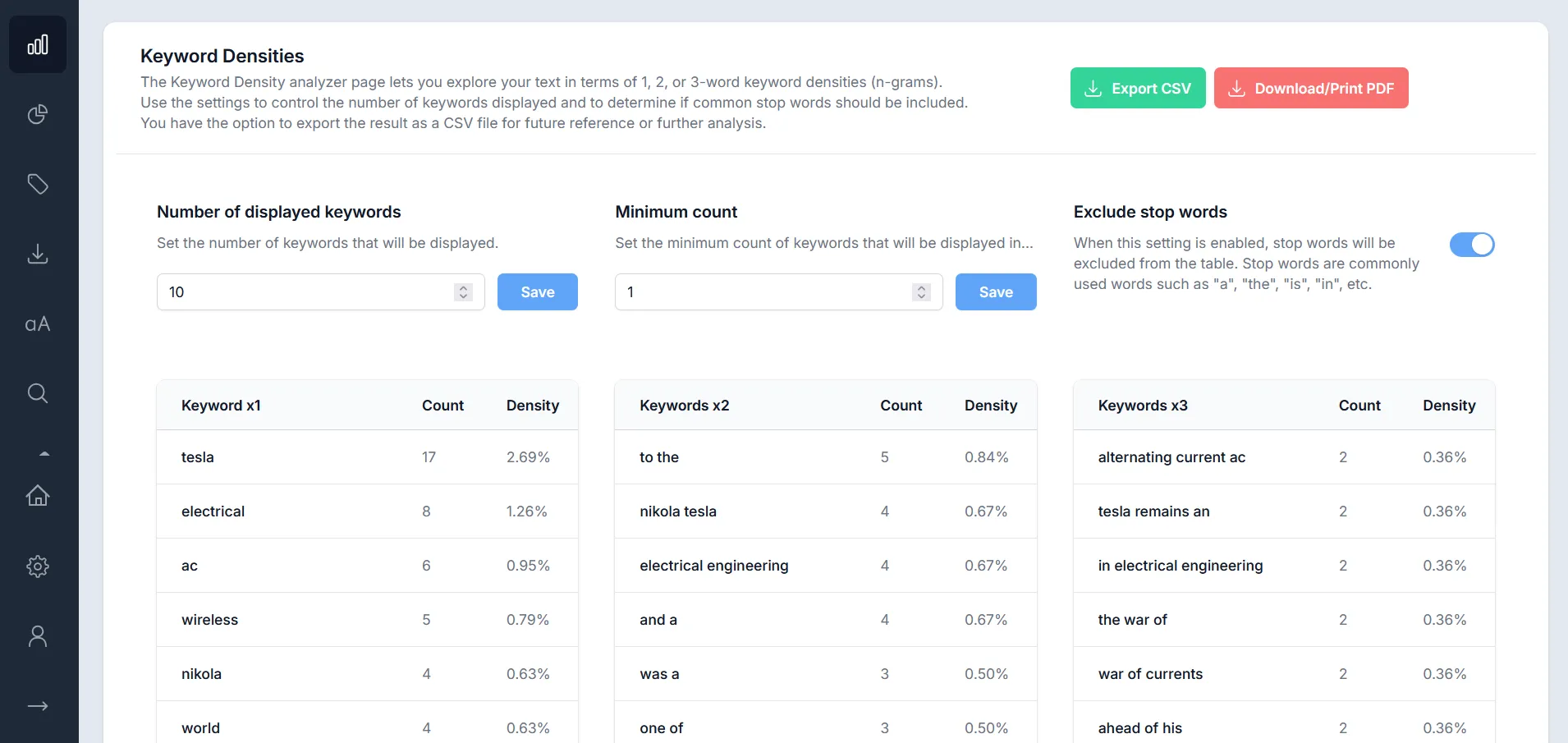
Task: Expand sidebar using the arrow icon
Action: coord(38,706)
